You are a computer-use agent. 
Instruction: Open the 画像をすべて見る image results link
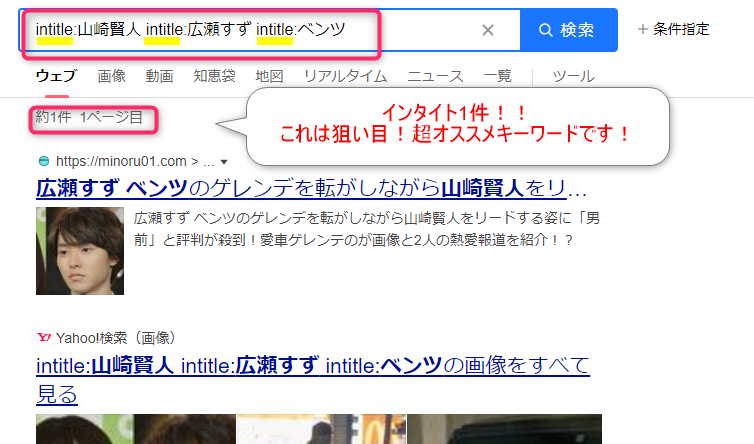tap(312, 376)
